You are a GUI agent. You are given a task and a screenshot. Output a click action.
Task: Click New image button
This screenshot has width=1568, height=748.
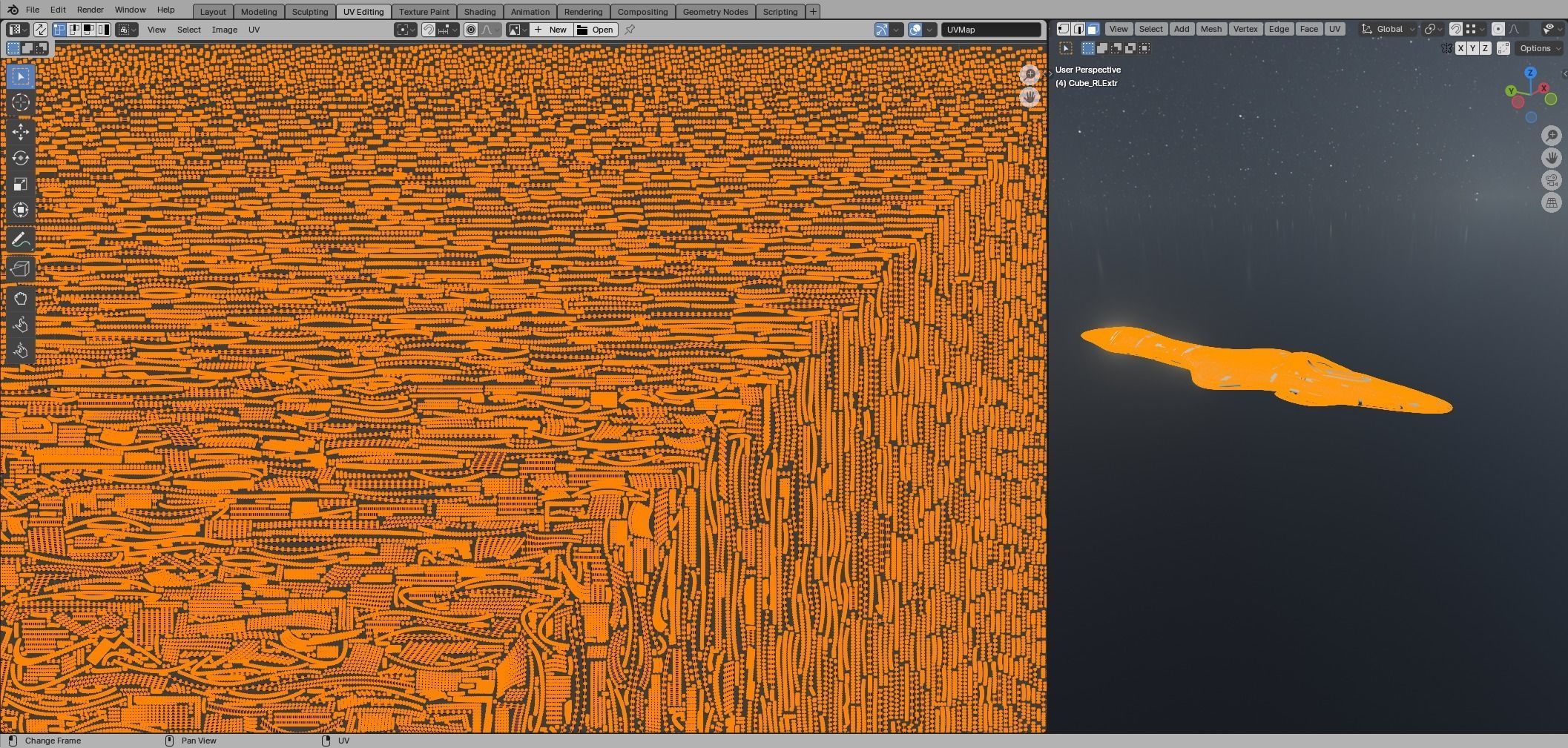[550, 30]
